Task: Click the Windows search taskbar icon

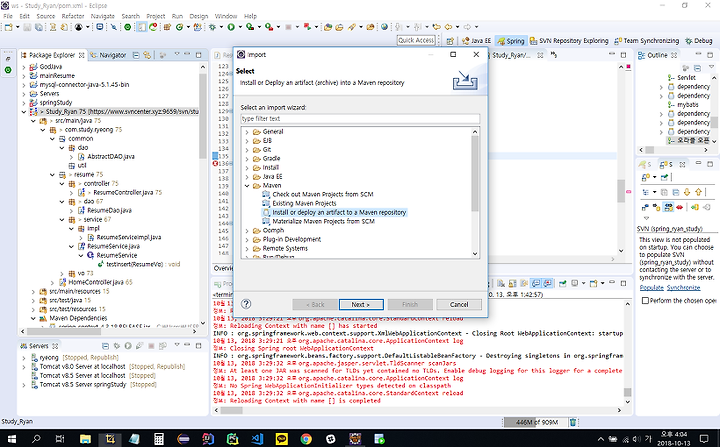Action: [36, 438]
